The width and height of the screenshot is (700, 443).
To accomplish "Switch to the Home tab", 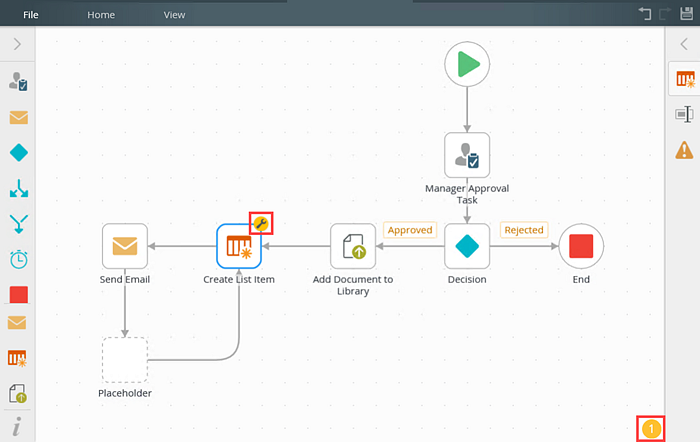I will [x=101, y=15].
